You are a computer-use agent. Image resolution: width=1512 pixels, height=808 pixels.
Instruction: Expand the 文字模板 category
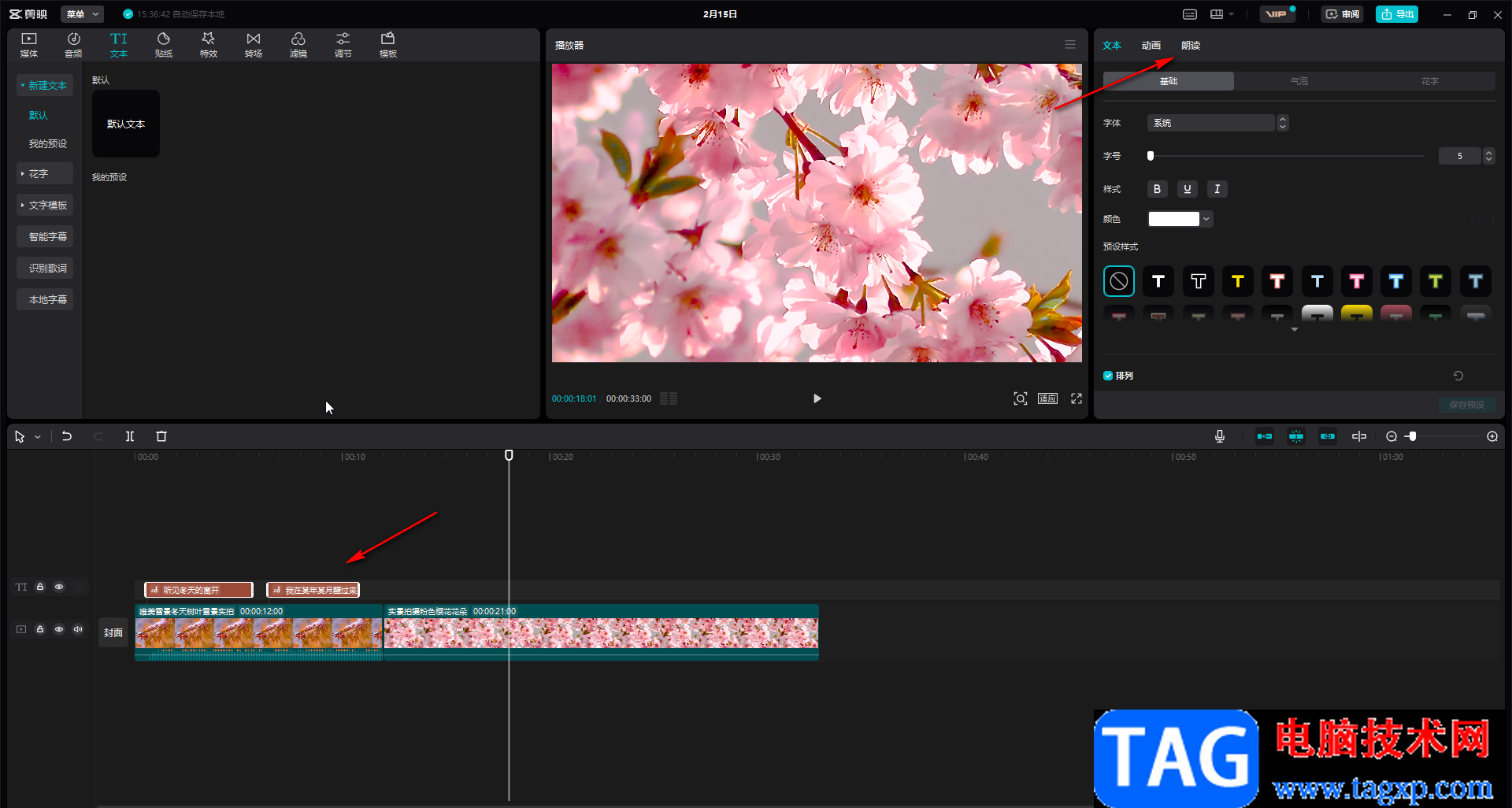pyautogui.click(x=45, y=205)
